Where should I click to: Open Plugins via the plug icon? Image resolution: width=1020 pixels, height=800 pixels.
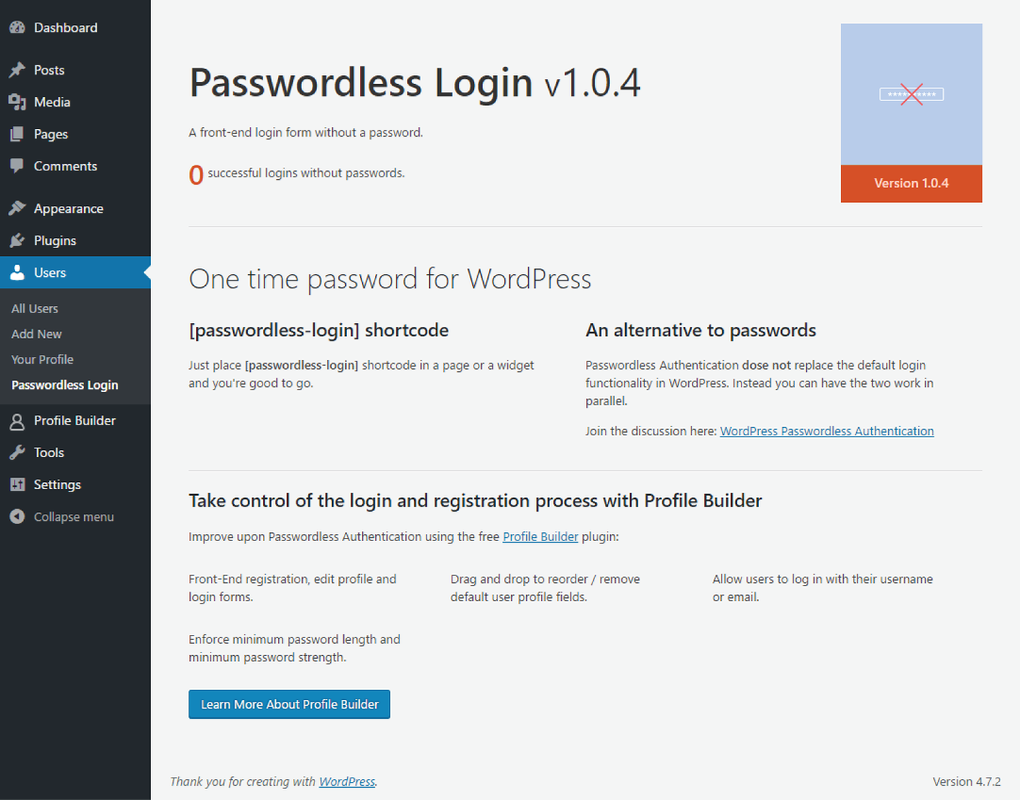[16, 240]
